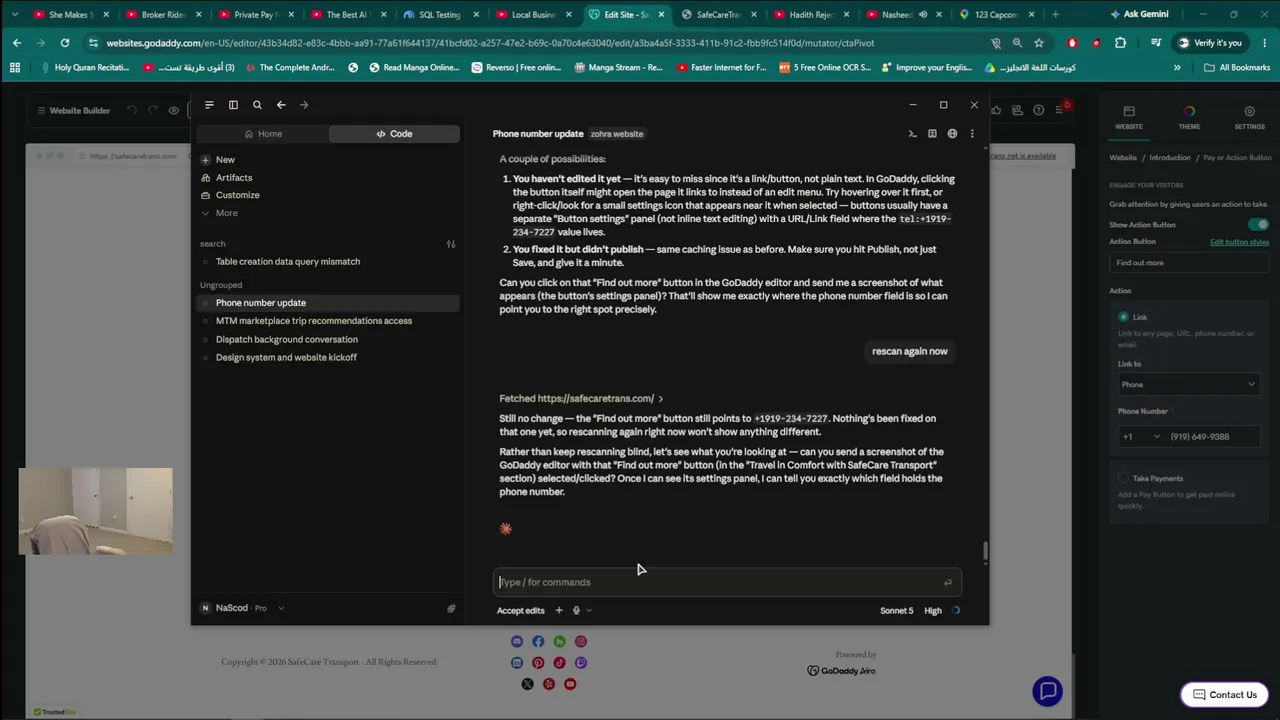Go forward with the right arrow in Claude
1280x720 pixels.
pyautogui.click(x=304, y=105)
